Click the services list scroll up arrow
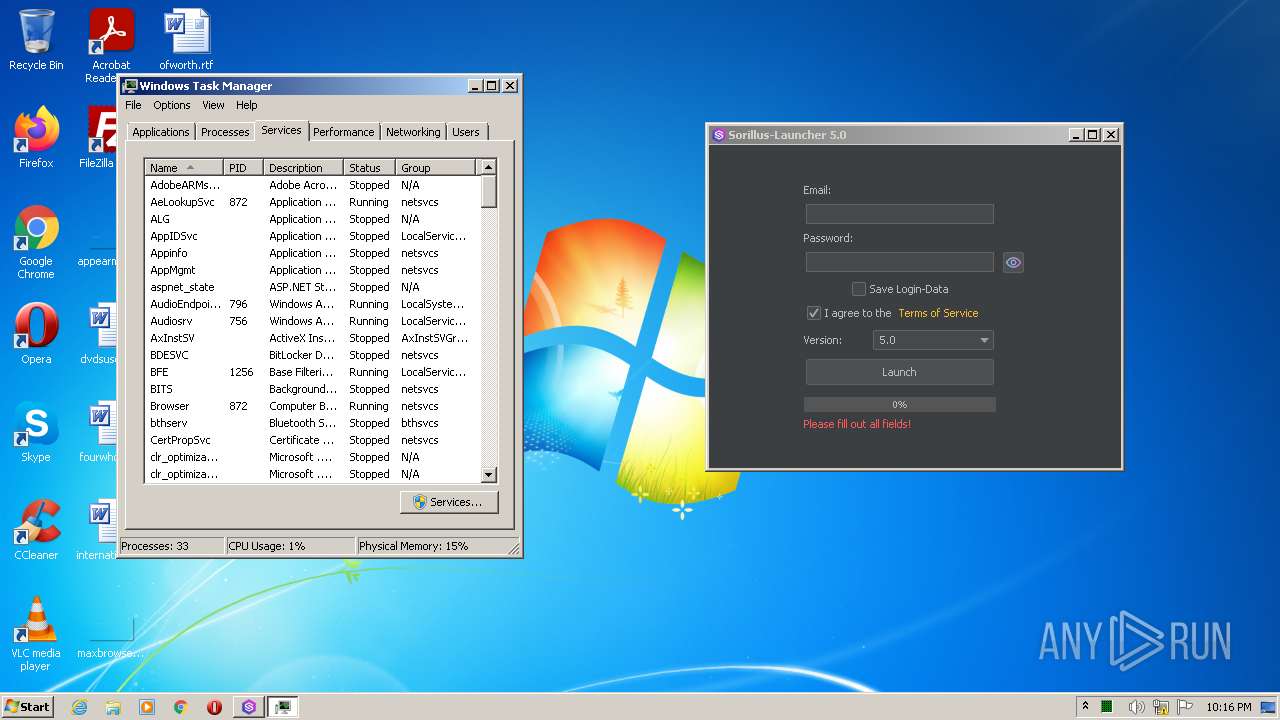This screenshot has width=1280, height=720. (489, 167)
